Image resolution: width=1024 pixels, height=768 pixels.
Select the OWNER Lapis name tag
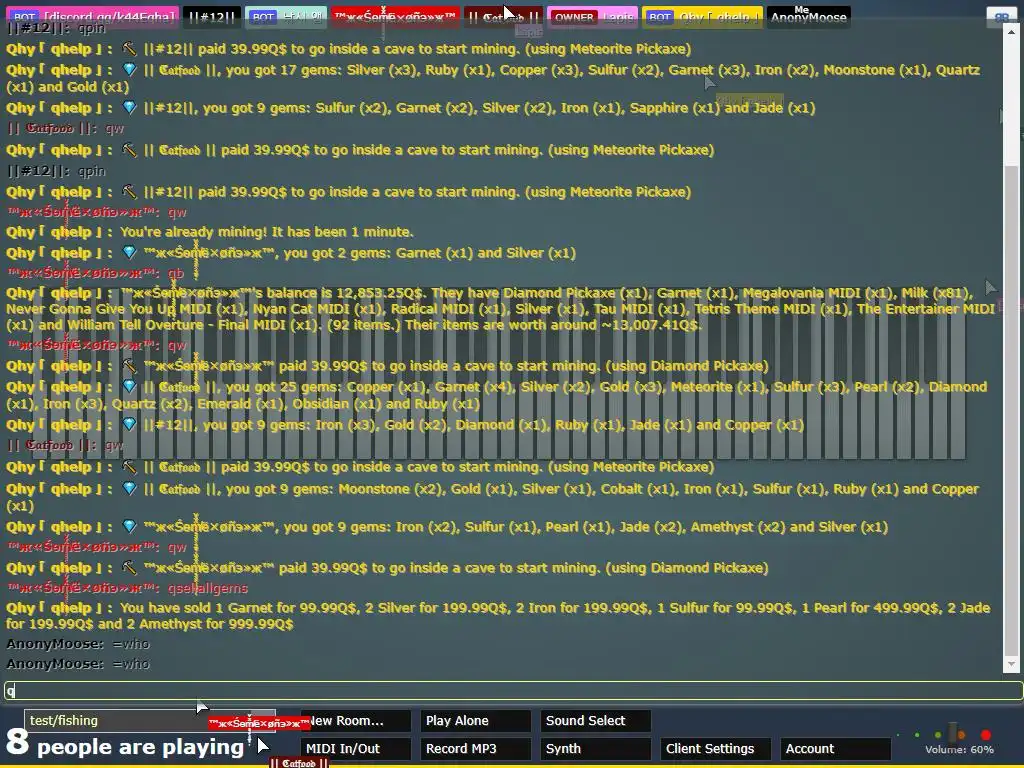592,16
